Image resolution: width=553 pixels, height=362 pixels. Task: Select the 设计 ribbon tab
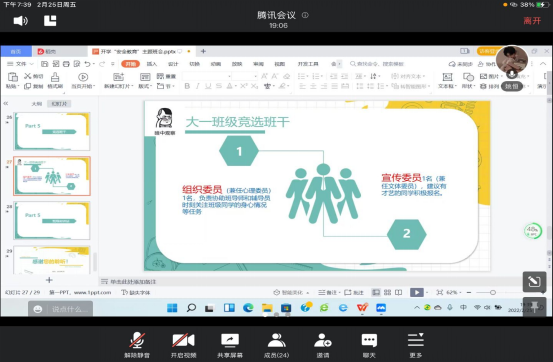click(173, 64)
